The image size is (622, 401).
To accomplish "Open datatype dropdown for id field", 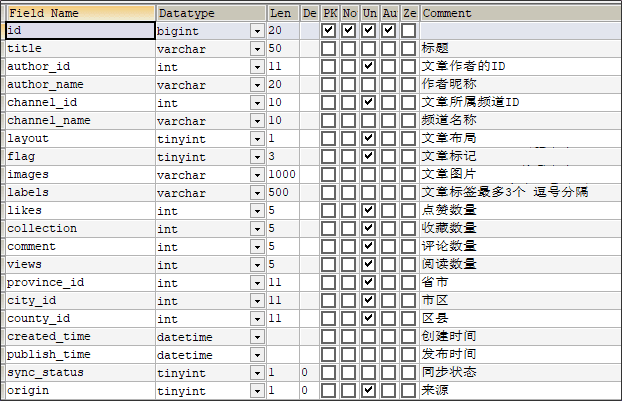I will [x=257, y=31].
